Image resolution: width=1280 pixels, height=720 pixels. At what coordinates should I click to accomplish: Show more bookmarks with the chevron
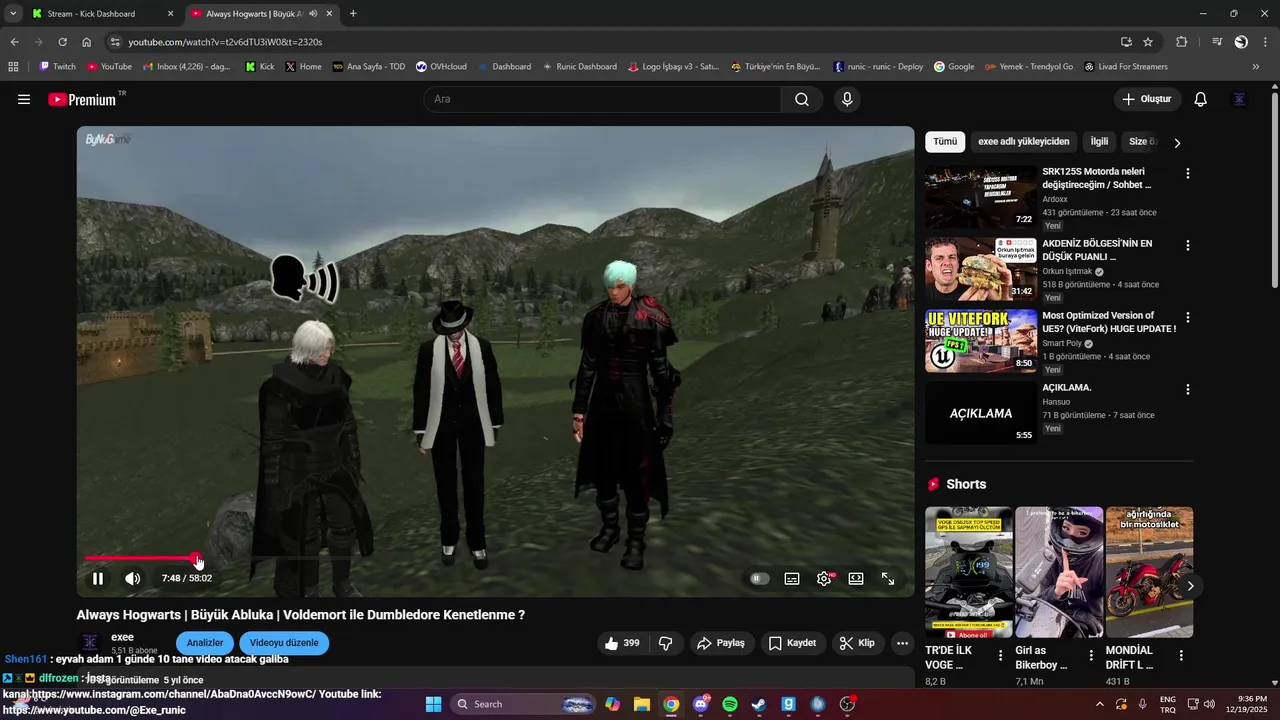pyautogui.click(x=1256, y=67)
